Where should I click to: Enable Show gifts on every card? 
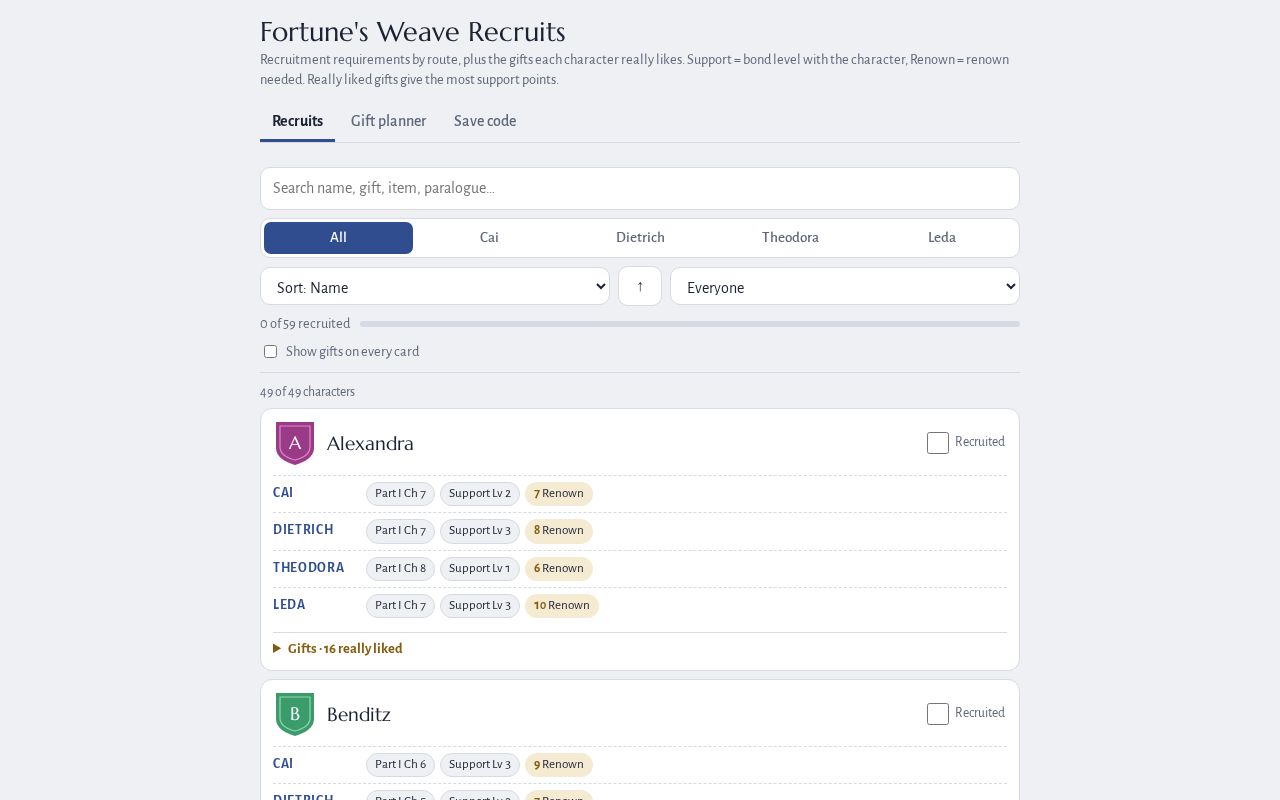click(270, 352)
